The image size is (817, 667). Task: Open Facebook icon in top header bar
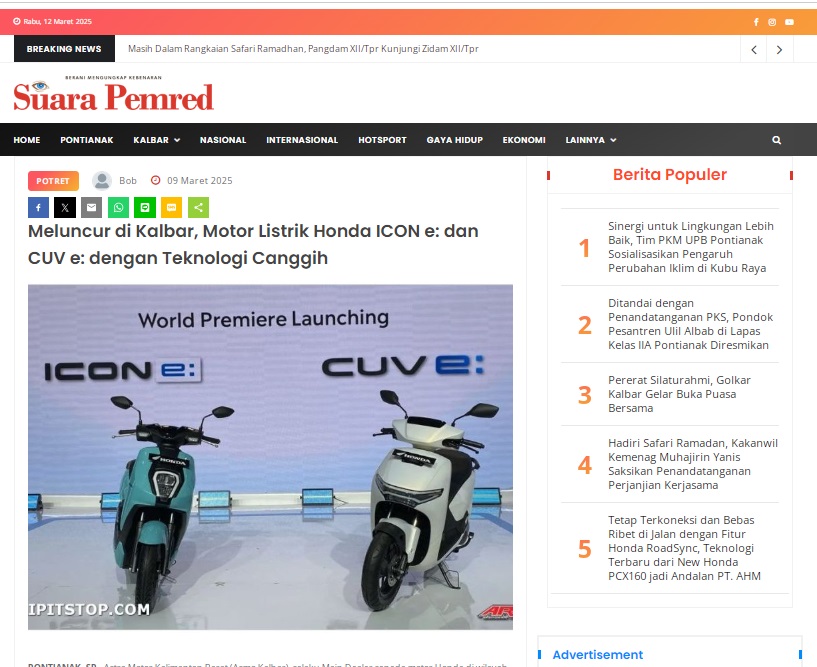click(756, 22)
